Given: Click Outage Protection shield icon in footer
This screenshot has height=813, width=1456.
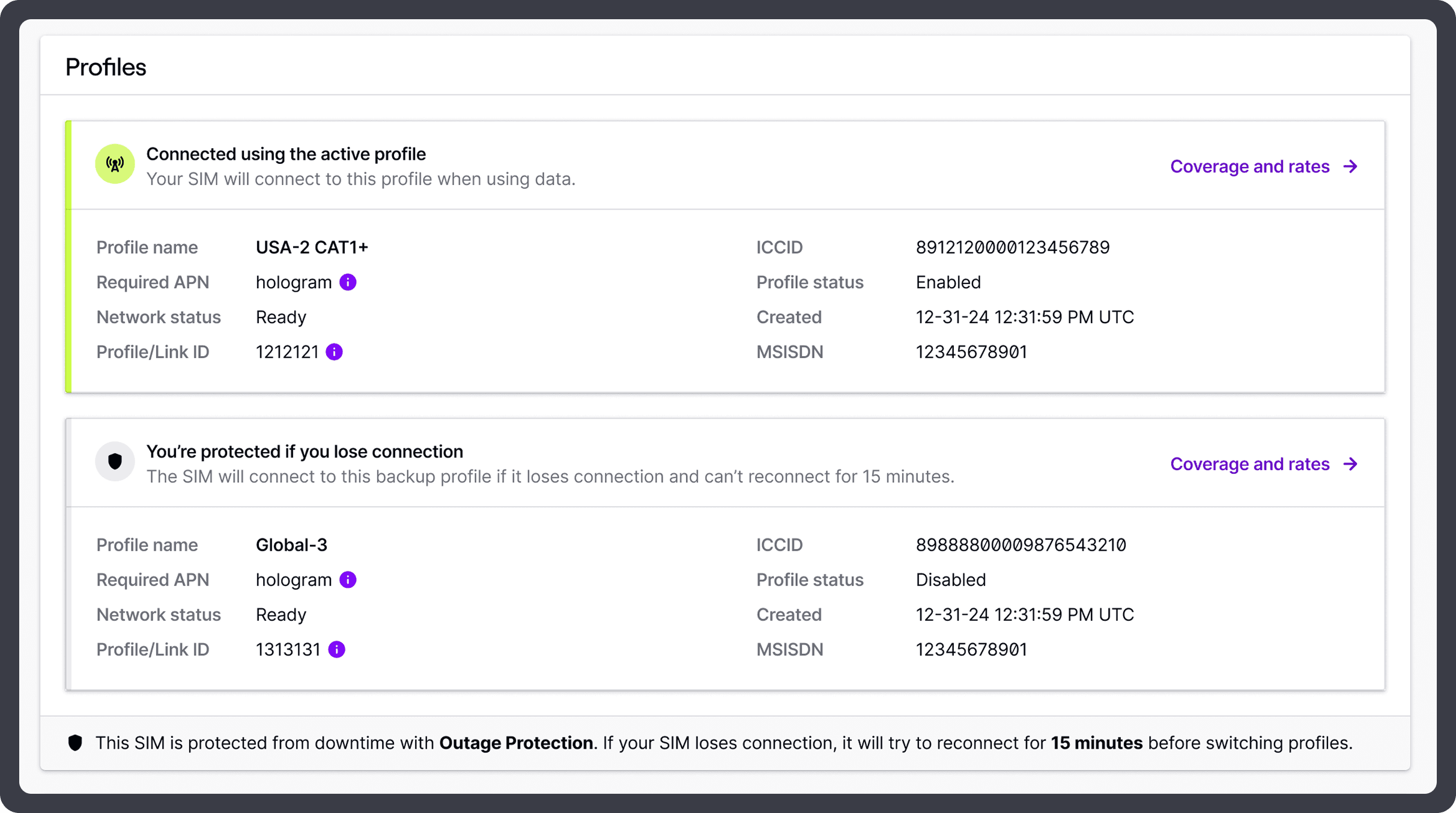Looking at the screenshot, I should coord(76,743).
